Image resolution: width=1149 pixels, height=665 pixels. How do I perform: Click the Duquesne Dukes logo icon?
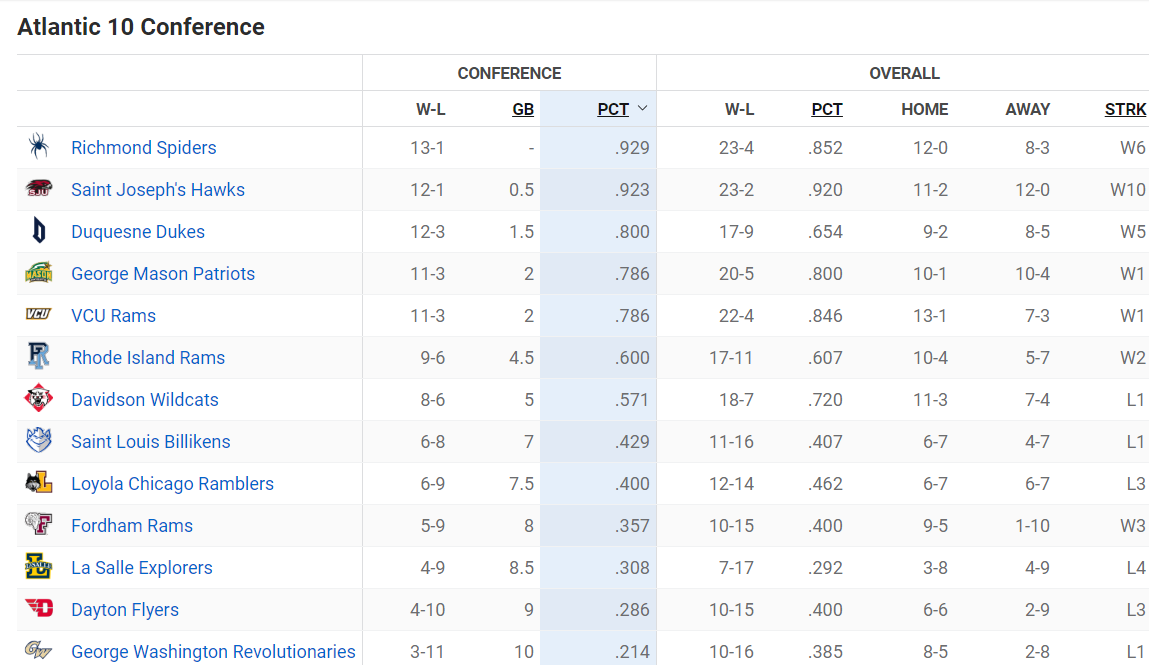38,231
